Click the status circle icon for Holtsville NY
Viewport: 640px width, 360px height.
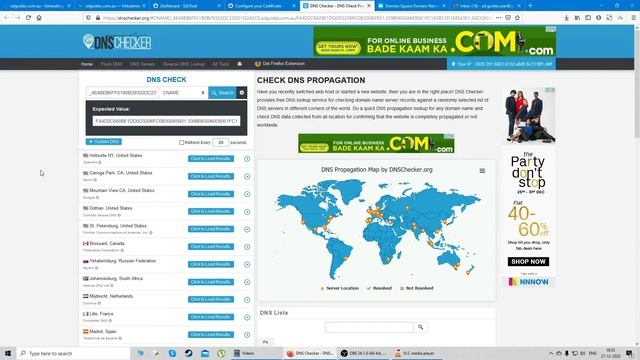247,159
